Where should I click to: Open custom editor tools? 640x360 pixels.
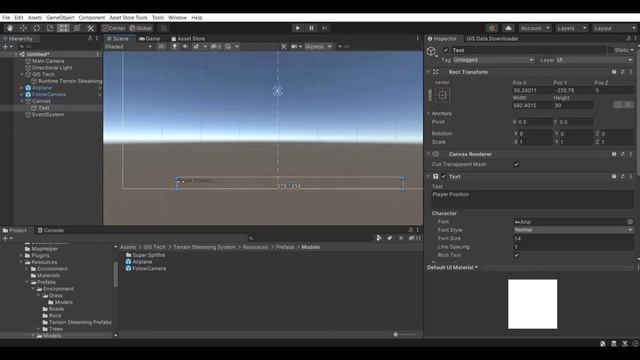(x=91, y=28)
